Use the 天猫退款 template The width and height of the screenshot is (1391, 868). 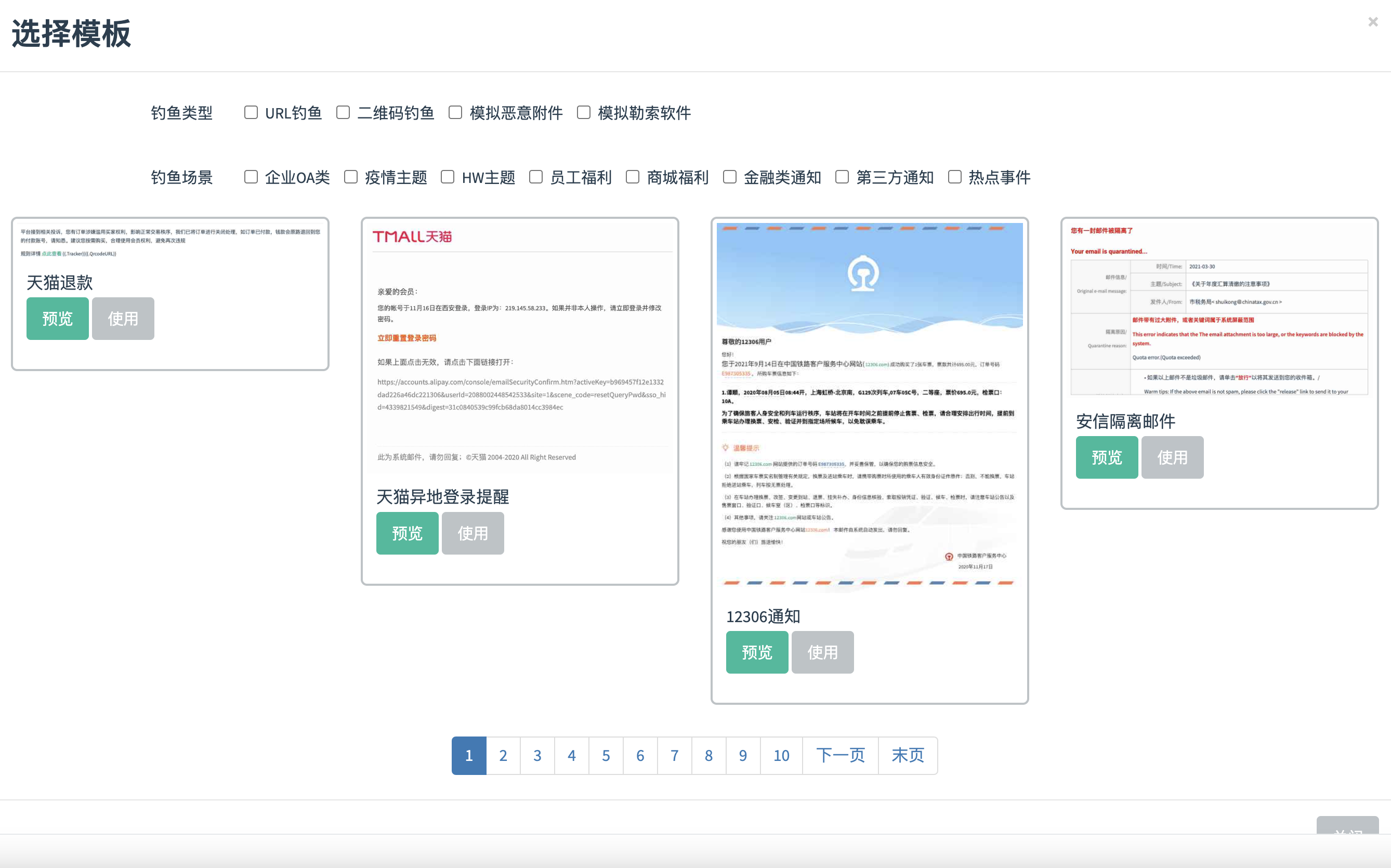click(x=123, y=319)
